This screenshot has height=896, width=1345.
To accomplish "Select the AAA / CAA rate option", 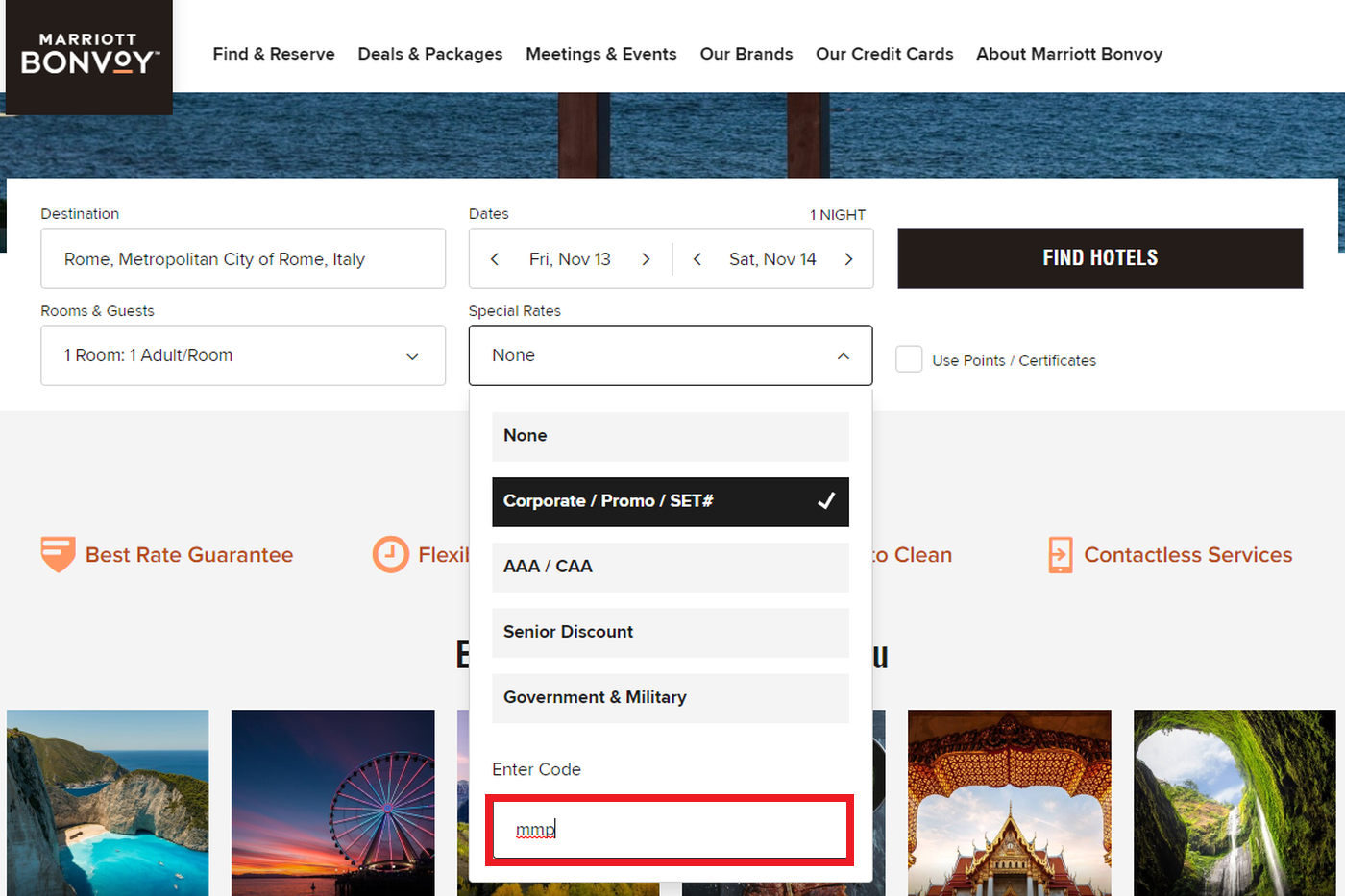I will (670, 567).
